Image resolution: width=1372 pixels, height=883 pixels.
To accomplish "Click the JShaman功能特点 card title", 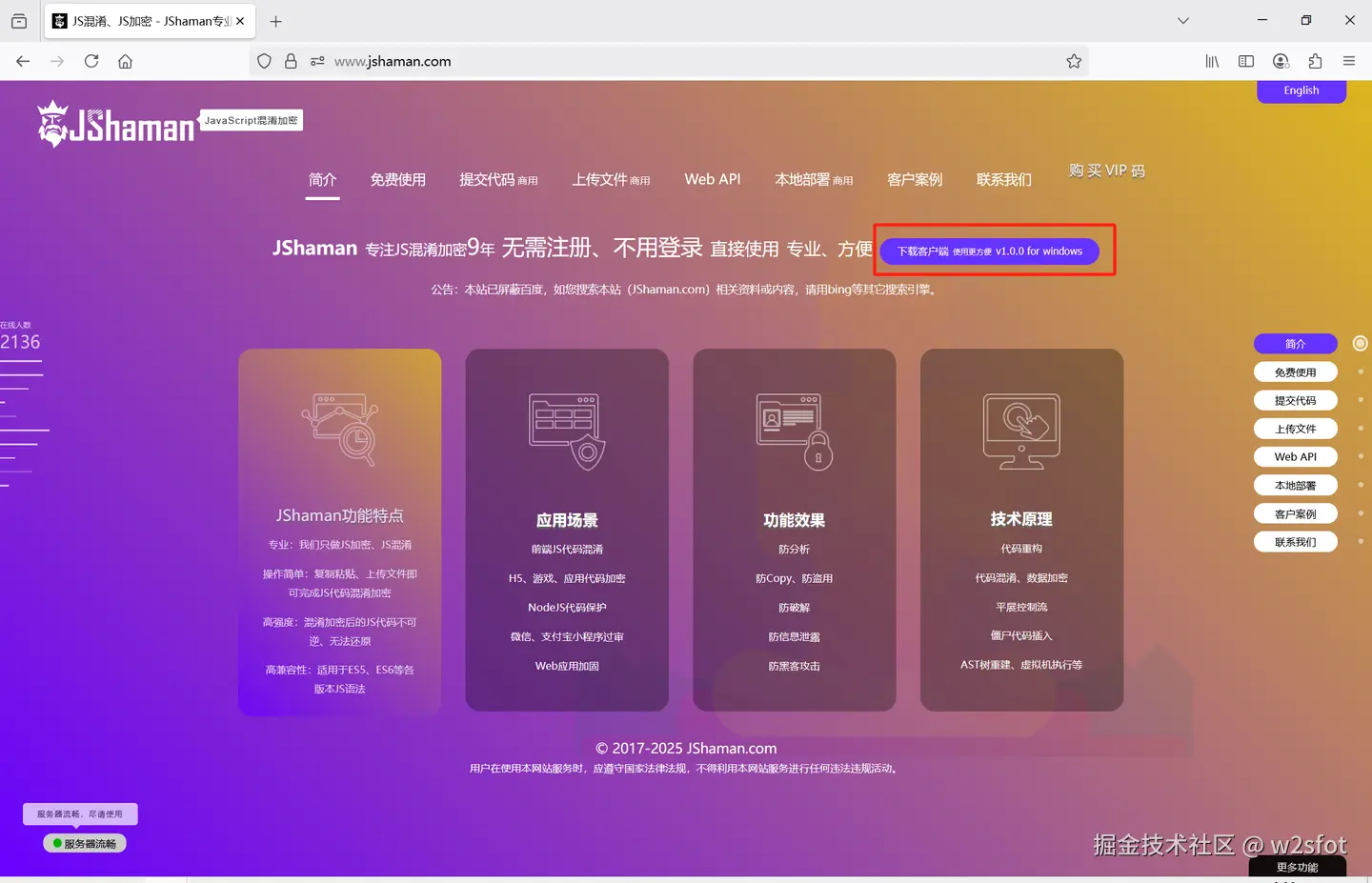I will pyautogui.click(x=340, y=515).
